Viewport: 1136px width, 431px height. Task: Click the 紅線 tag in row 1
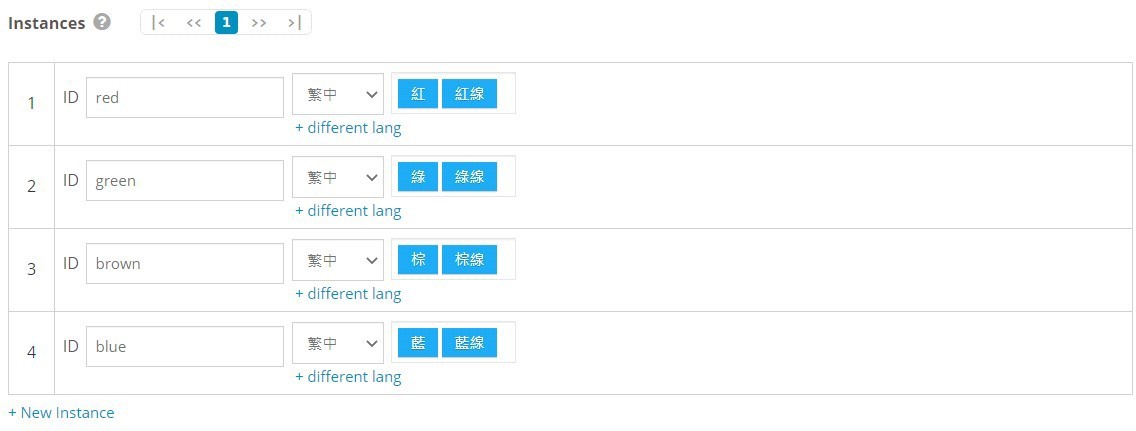pyautogui.click(x=469, y=94)
